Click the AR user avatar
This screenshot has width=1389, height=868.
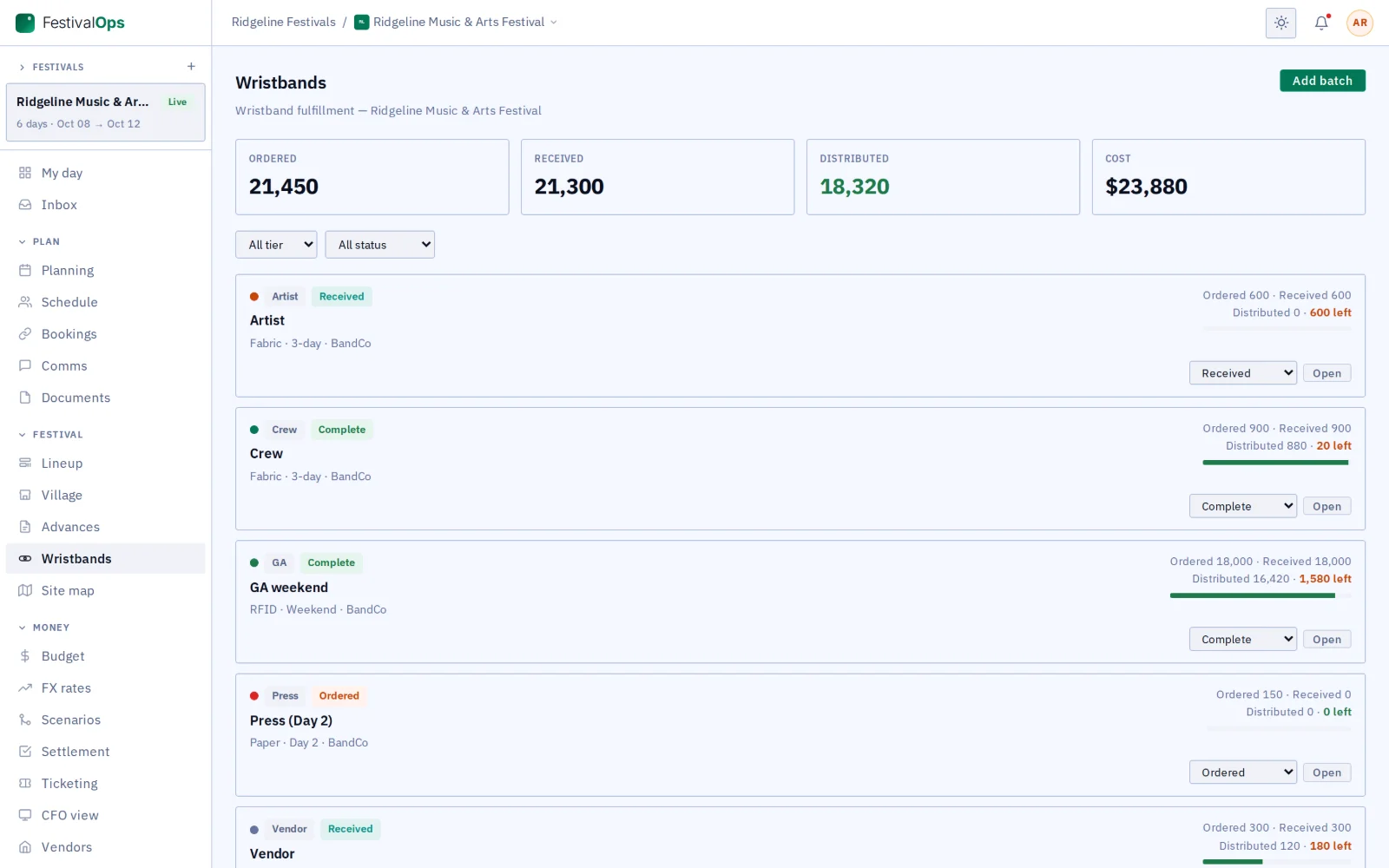click(1359, 23)
